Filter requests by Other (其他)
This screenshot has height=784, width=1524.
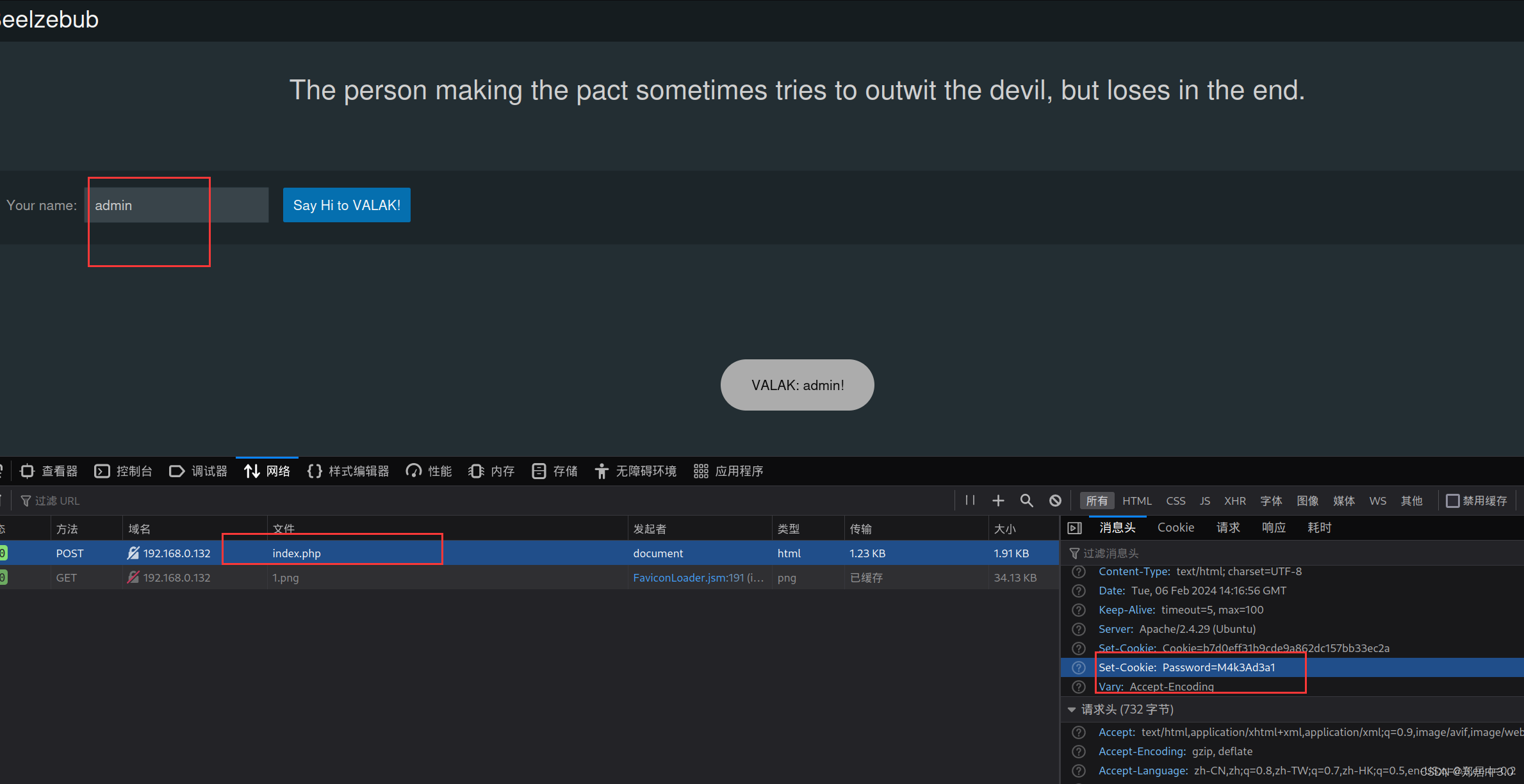[x=1412, y=501]
